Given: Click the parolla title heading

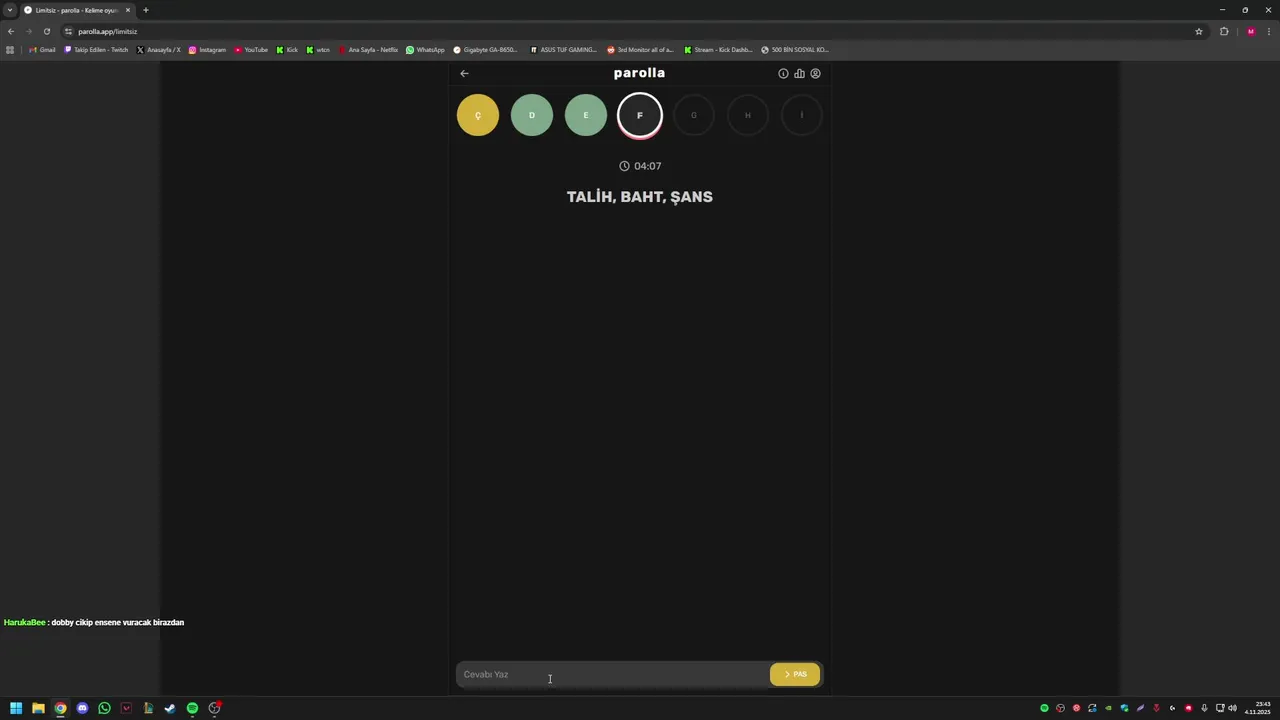Looking at the screenshot, I should tap(639, 73).
